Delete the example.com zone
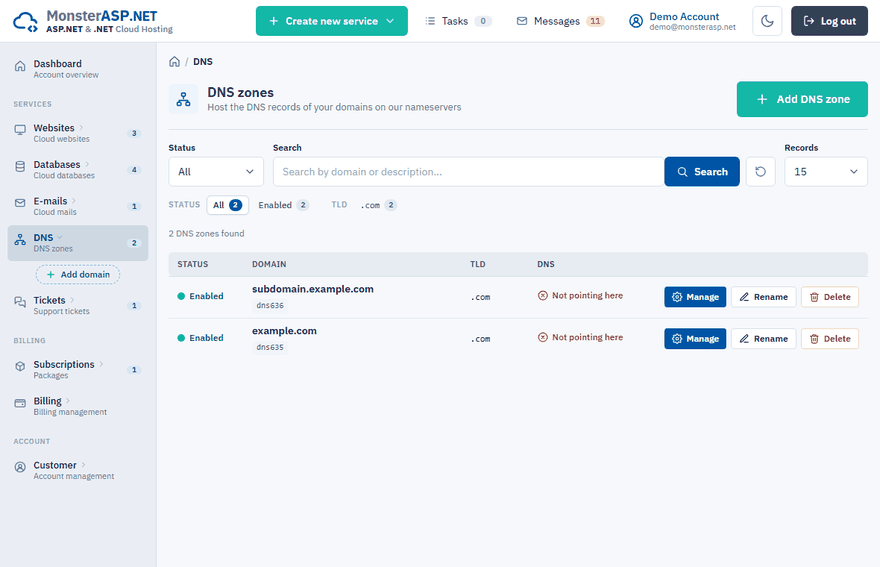 point(829,339)
